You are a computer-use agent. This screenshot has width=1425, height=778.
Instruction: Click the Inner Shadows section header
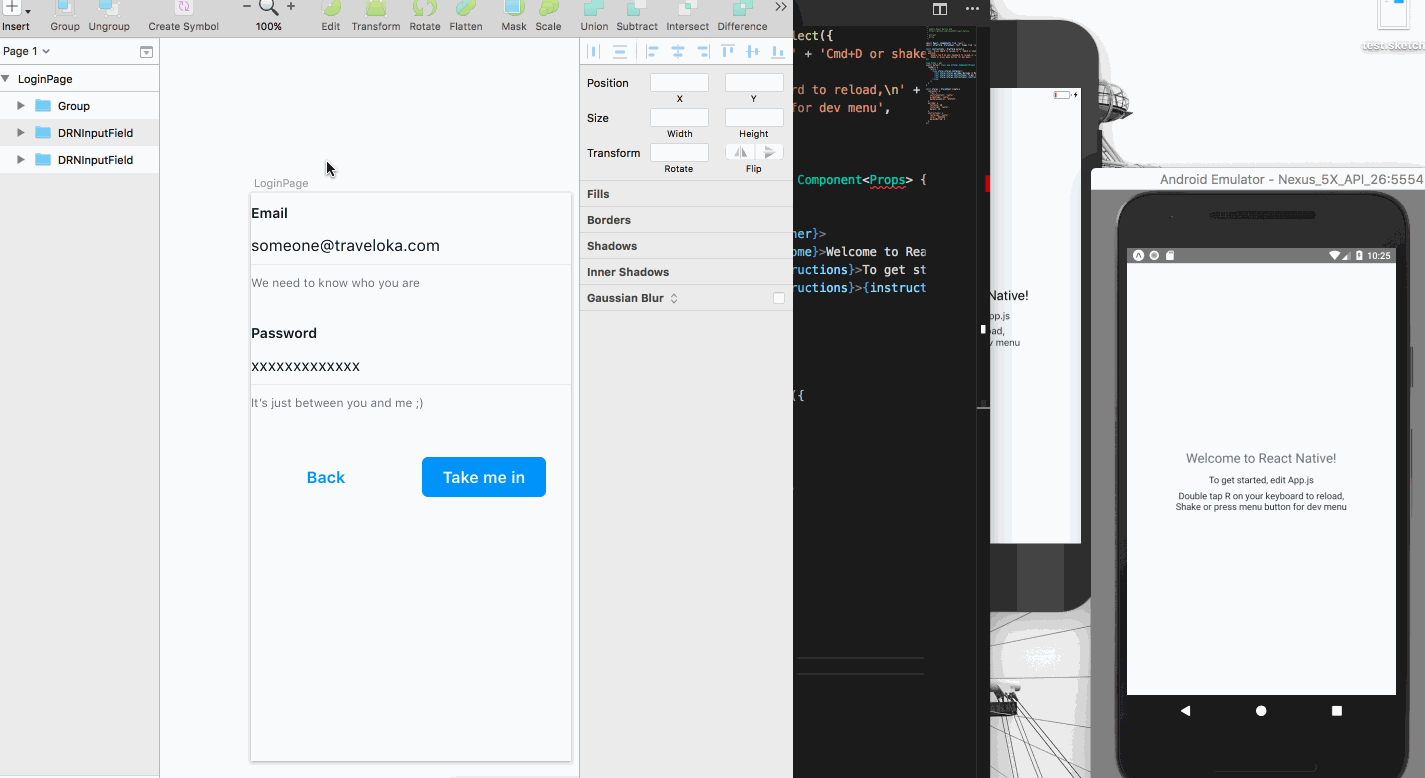coord(686,272)
